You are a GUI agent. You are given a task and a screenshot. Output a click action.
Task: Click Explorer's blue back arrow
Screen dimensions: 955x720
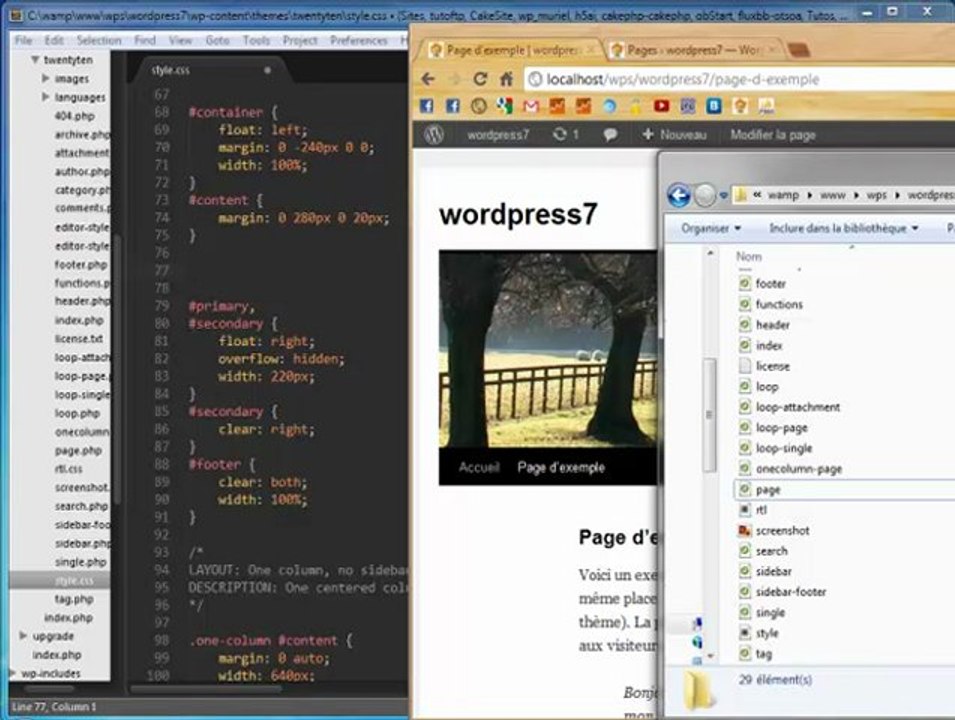[x=678, y=196]
